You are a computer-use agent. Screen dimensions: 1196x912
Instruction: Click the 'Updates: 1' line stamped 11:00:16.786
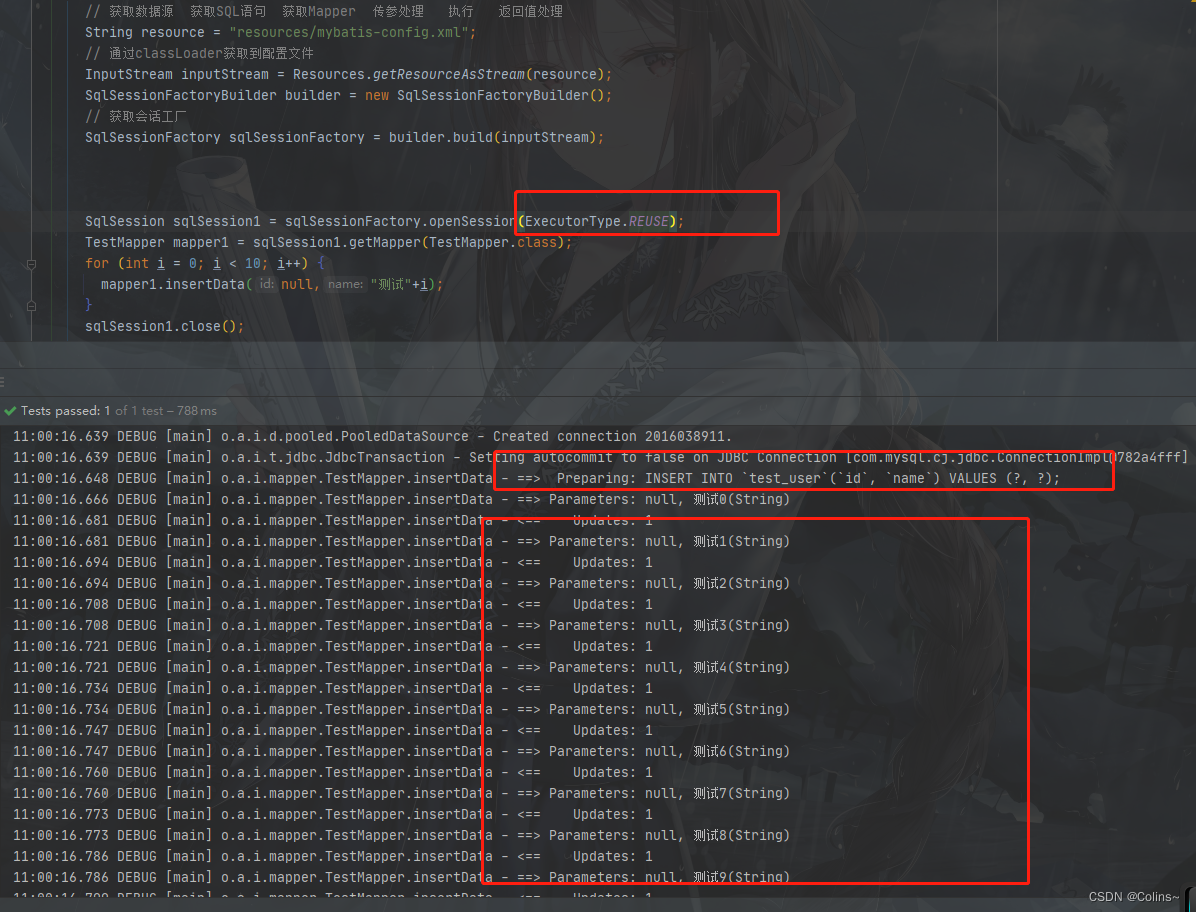click(x=333, y=856)
